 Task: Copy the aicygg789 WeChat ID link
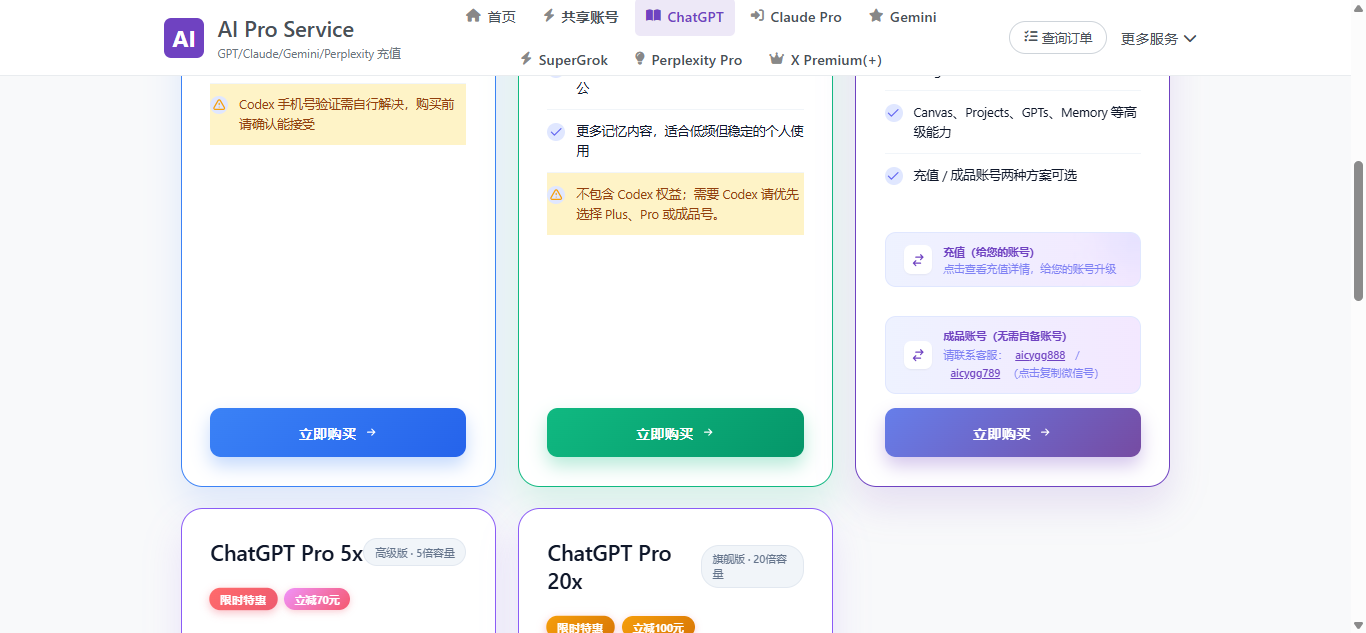tap(975, 373)
